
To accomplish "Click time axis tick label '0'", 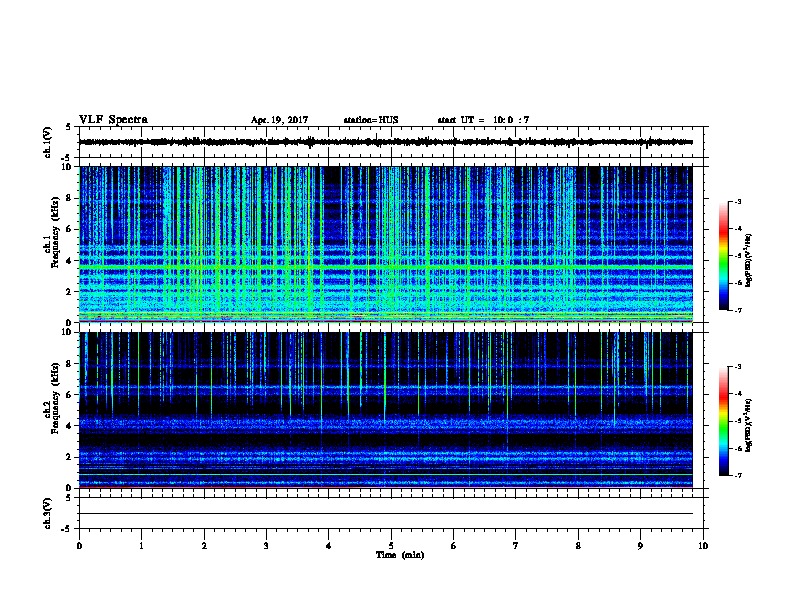I will 79,546.
